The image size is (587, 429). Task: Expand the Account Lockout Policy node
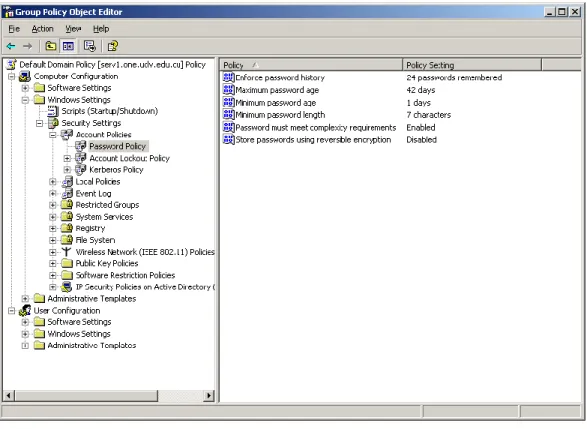67,158
